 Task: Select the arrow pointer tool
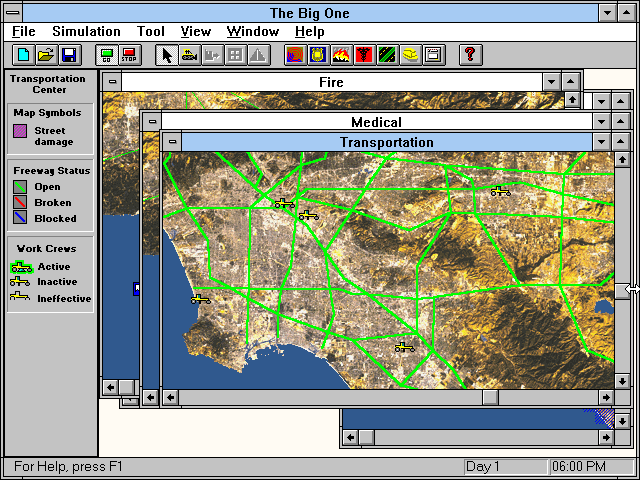(x=167, y=55)
